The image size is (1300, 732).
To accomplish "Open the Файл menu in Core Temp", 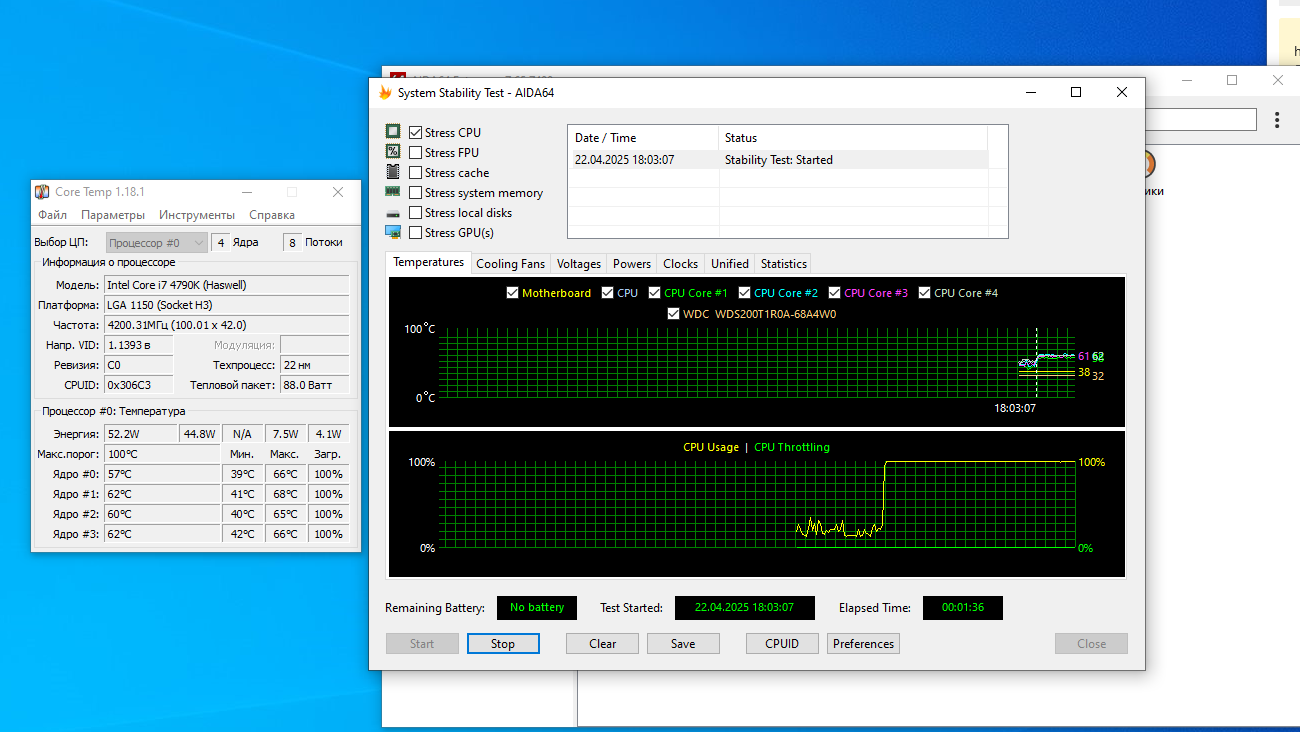I will click(52, 215).
